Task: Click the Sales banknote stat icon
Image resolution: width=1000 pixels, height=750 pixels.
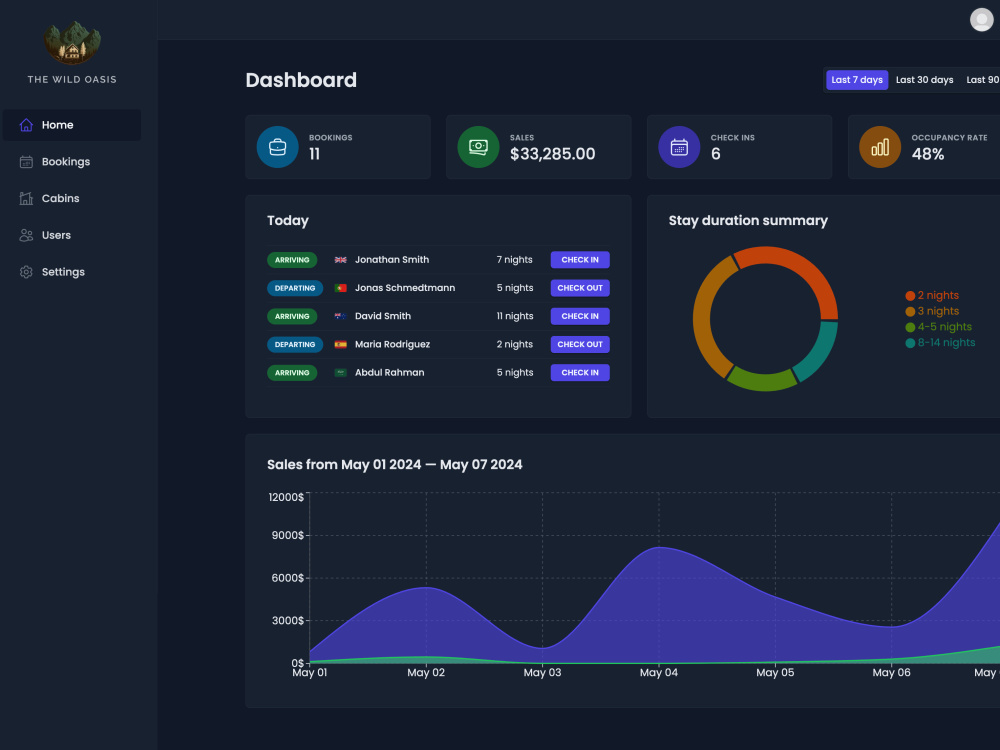Action: 478,147
